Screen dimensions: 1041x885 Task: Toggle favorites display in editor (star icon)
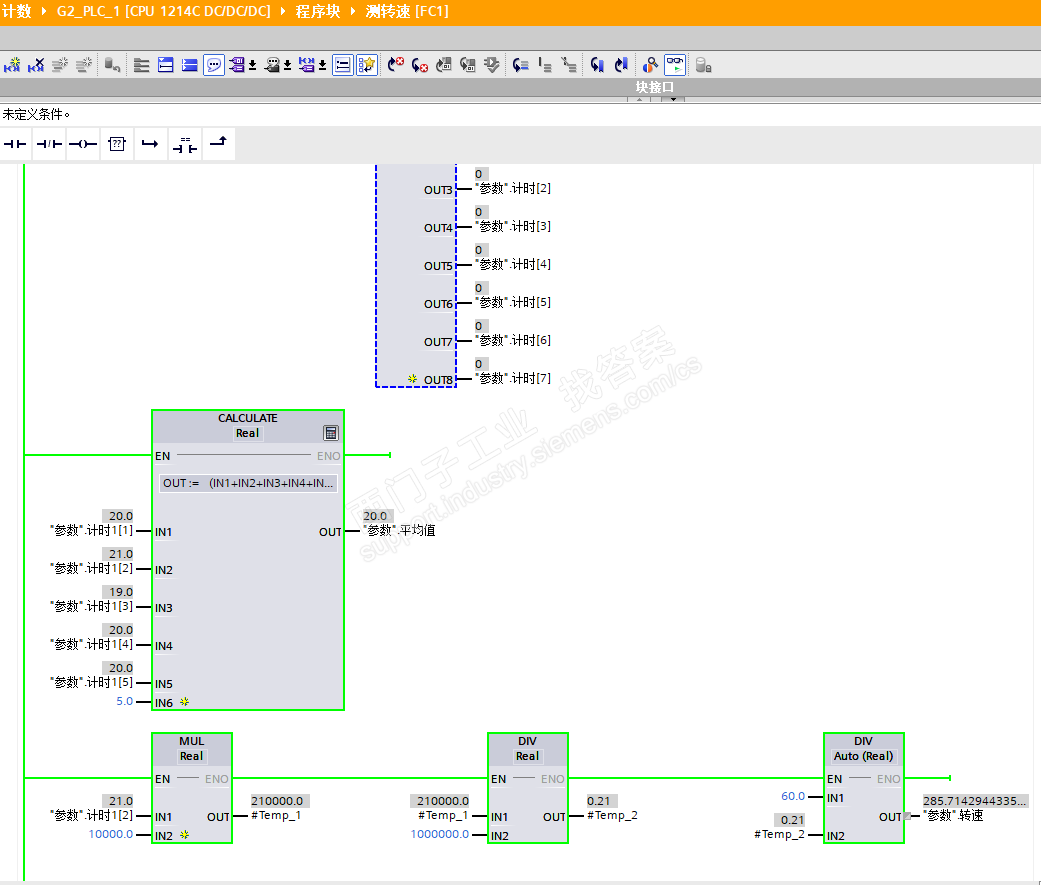pos(366,65)
